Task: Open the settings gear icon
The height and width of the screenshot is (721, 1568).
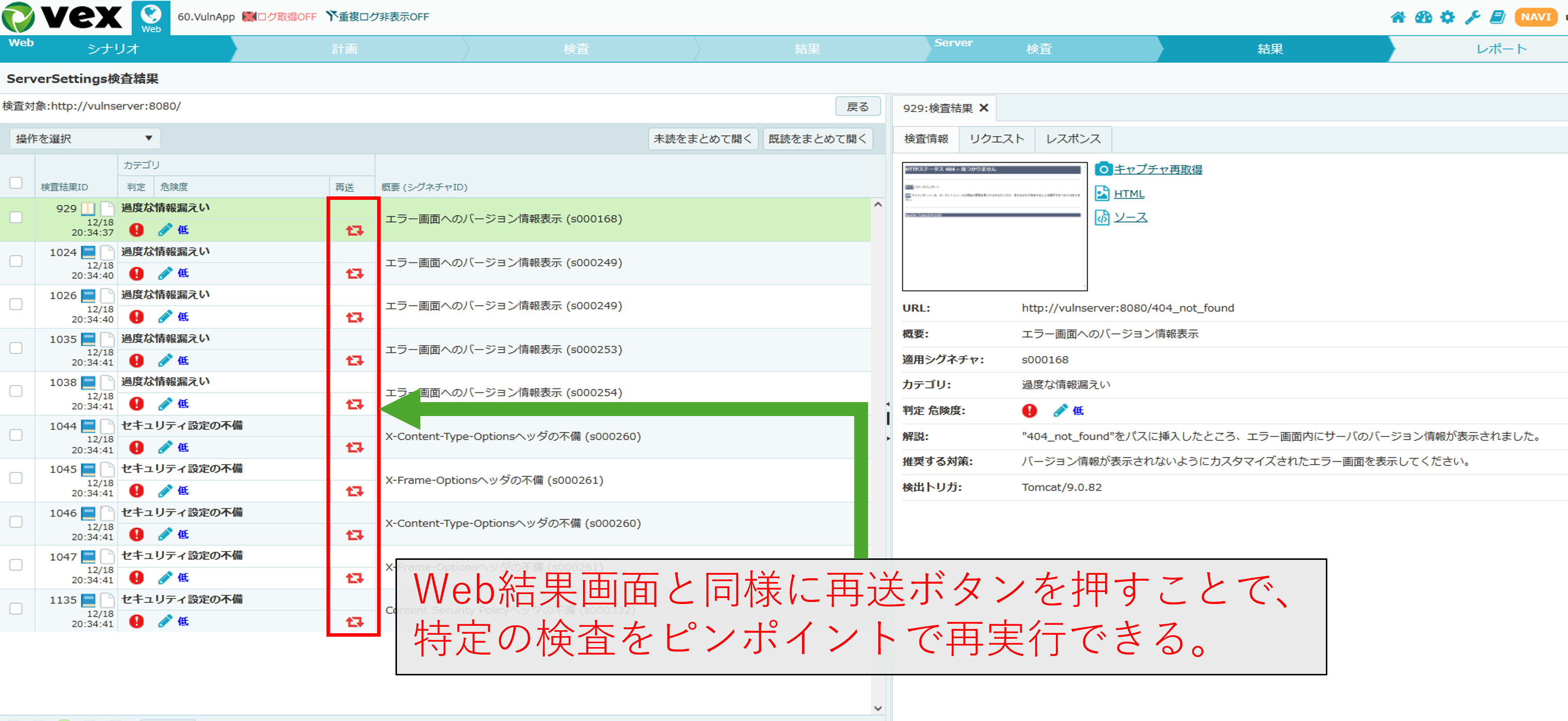Action: click(x=1449, y=17)
